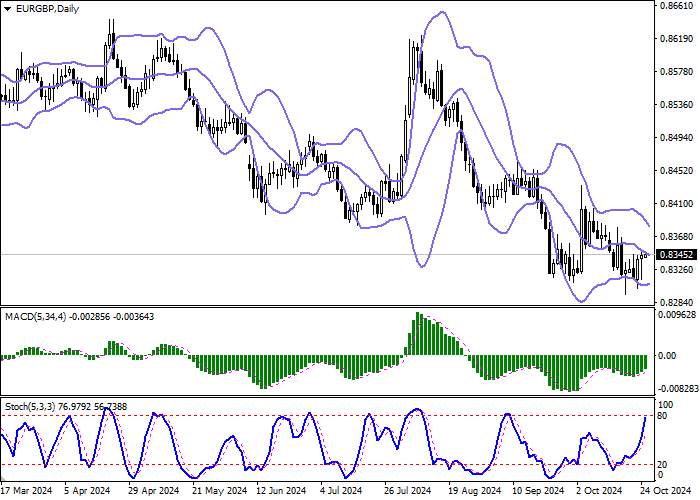Viewport: 700px width, 500px height.
Task: Select price level 0.83260 on scale
Action: (x=676, y=270)
